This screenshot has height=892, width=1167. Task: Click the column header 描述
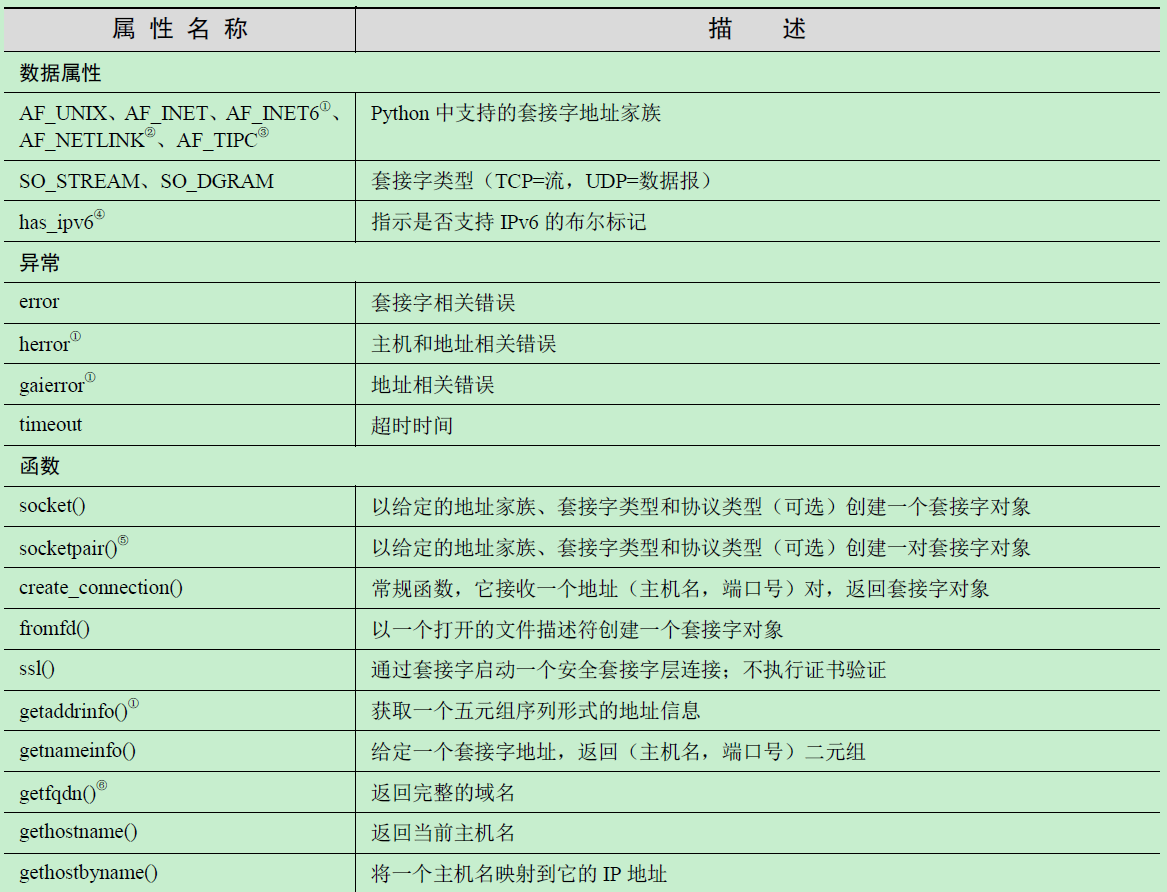pyautogui.click(x=757, y=29)
